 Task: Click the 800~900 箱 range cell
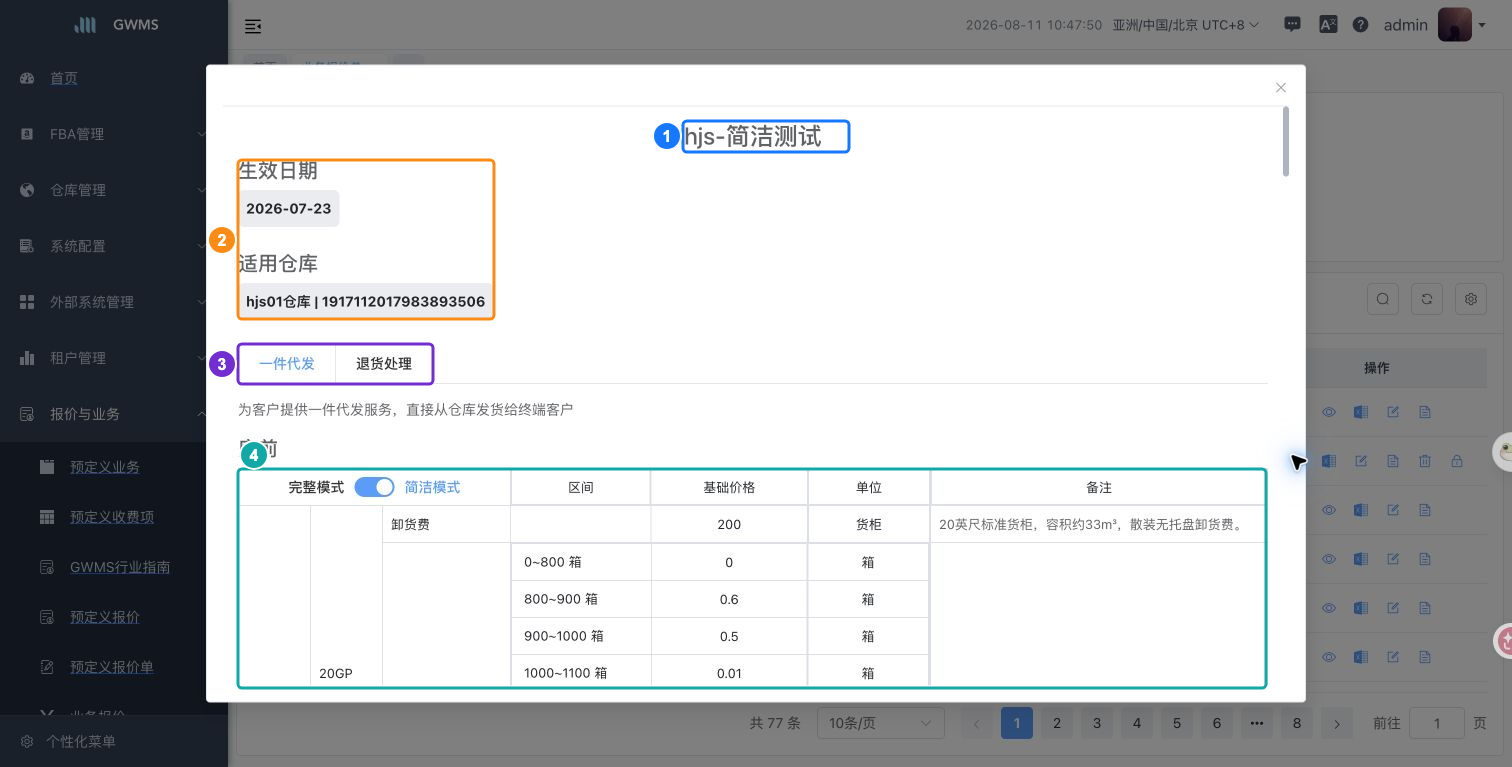click(581, 599)
